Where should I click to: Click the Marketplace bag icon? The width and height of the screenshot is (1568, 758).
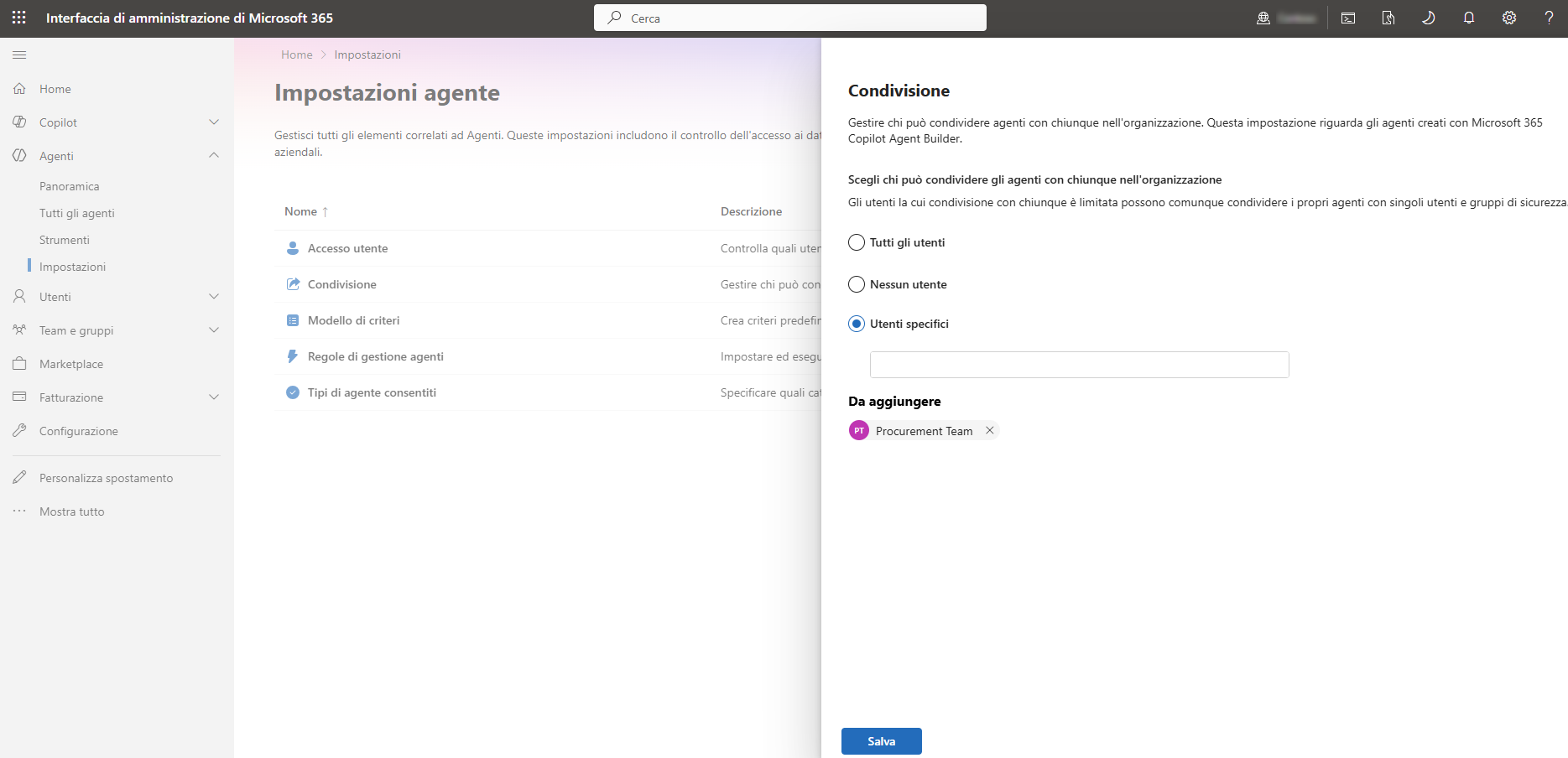(19, 363)
